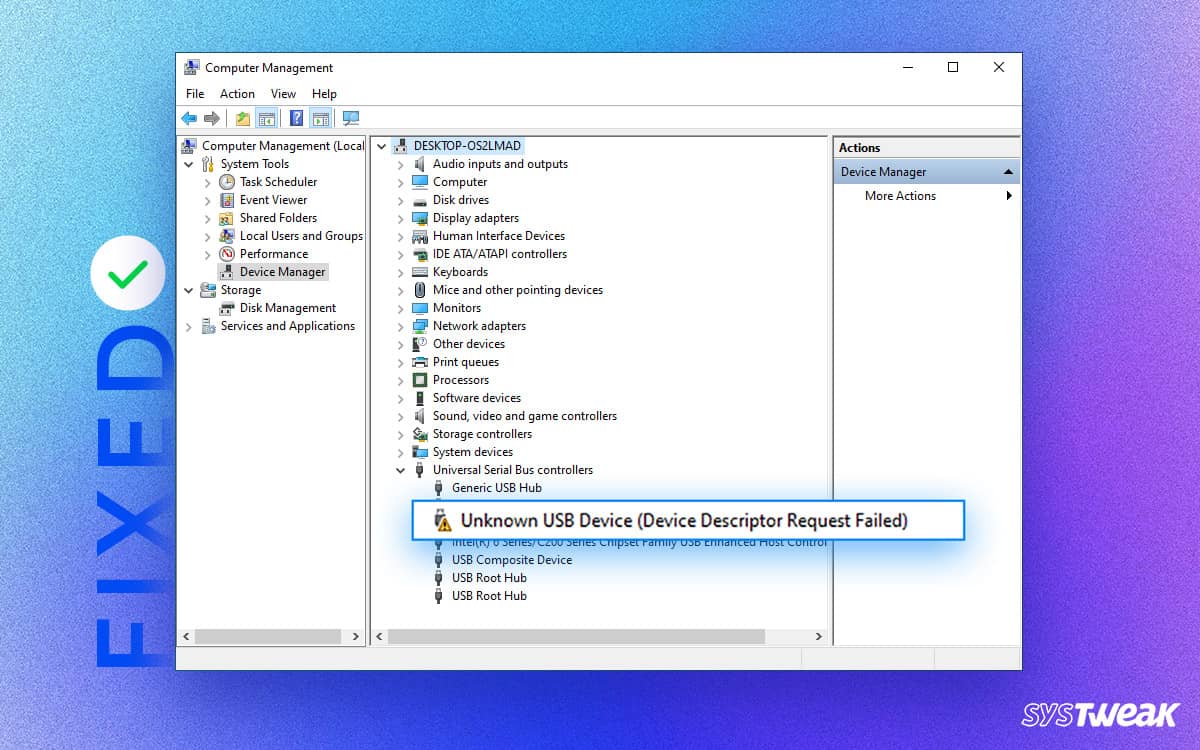Open the Action menu
This screenshot has height=750, width=1200.
[237, 93]
